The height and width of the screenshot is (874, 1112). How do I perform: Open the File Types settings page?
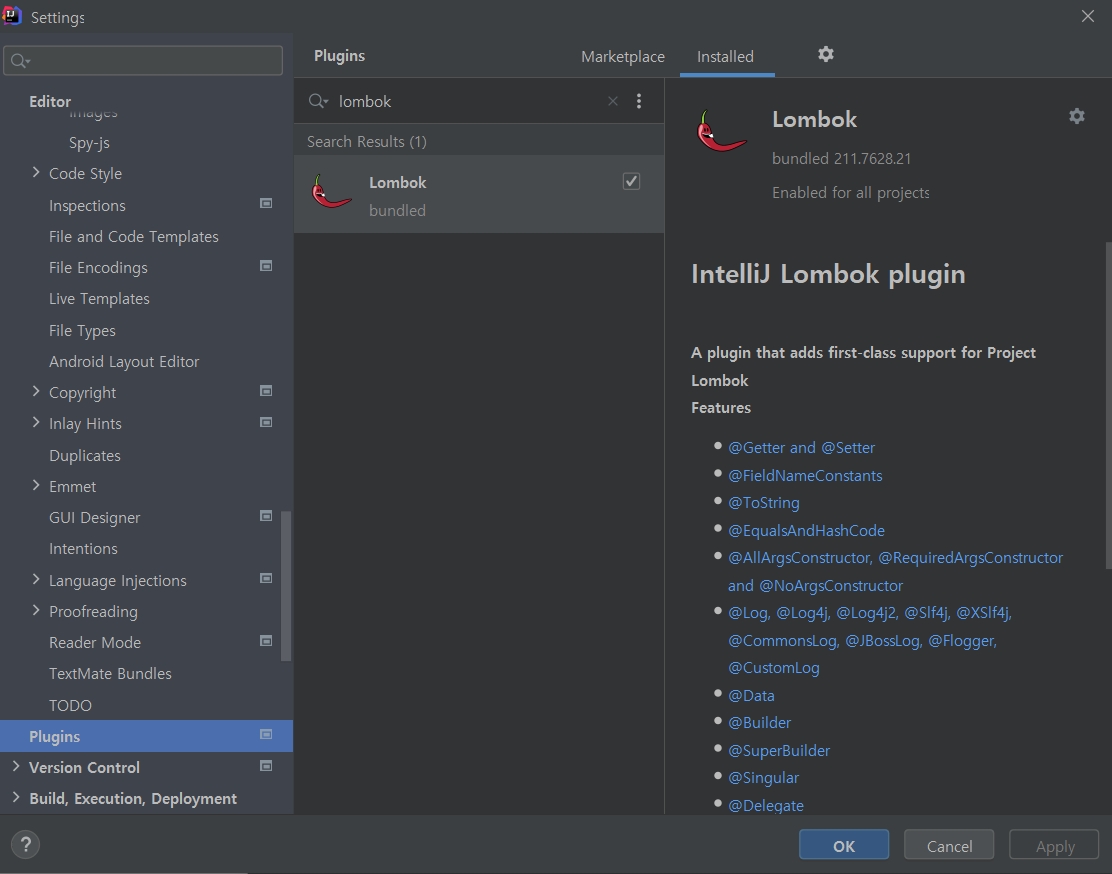point(82,331)
